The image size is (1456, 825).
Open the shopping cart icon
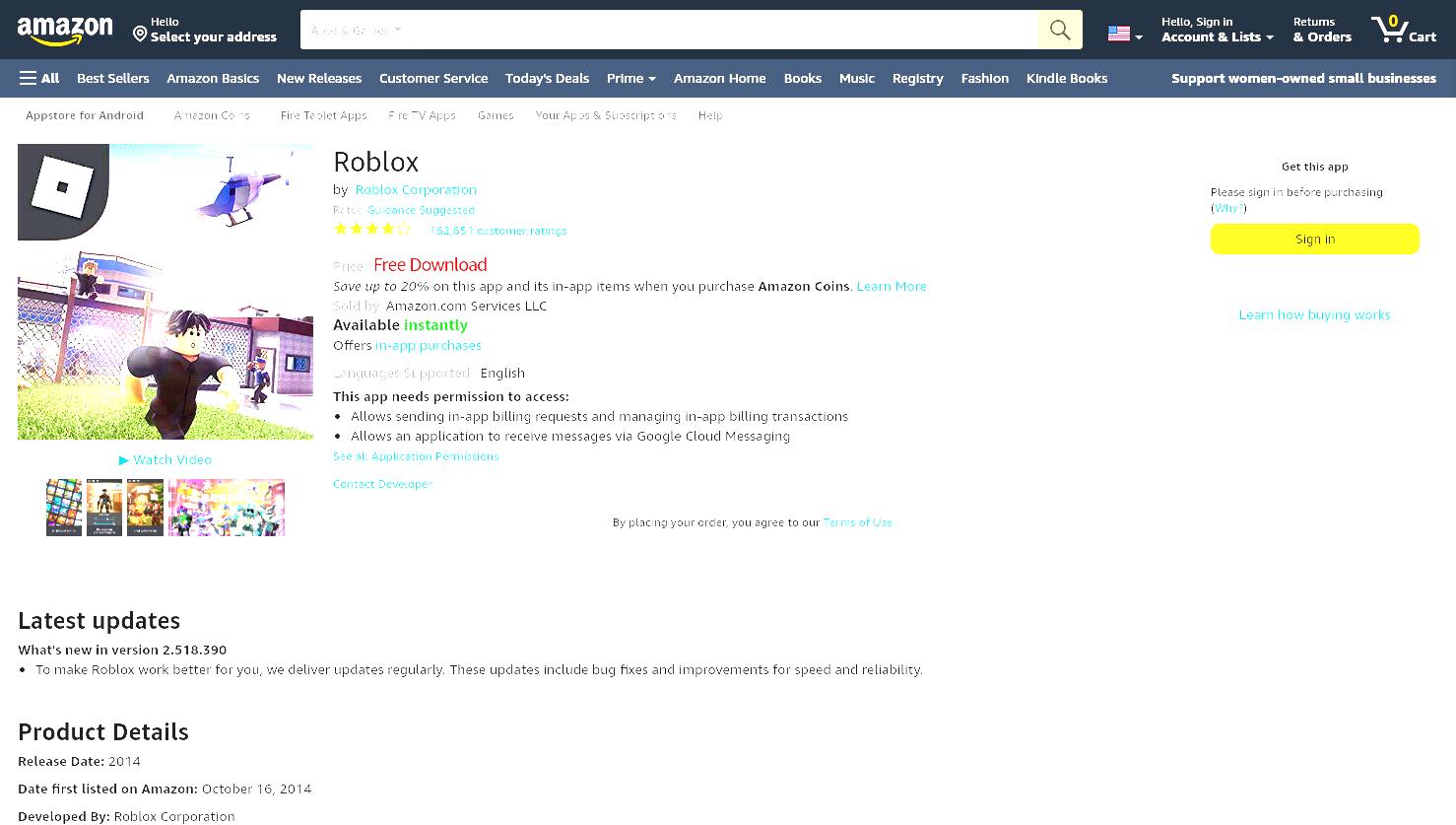tap(1404, 29)
